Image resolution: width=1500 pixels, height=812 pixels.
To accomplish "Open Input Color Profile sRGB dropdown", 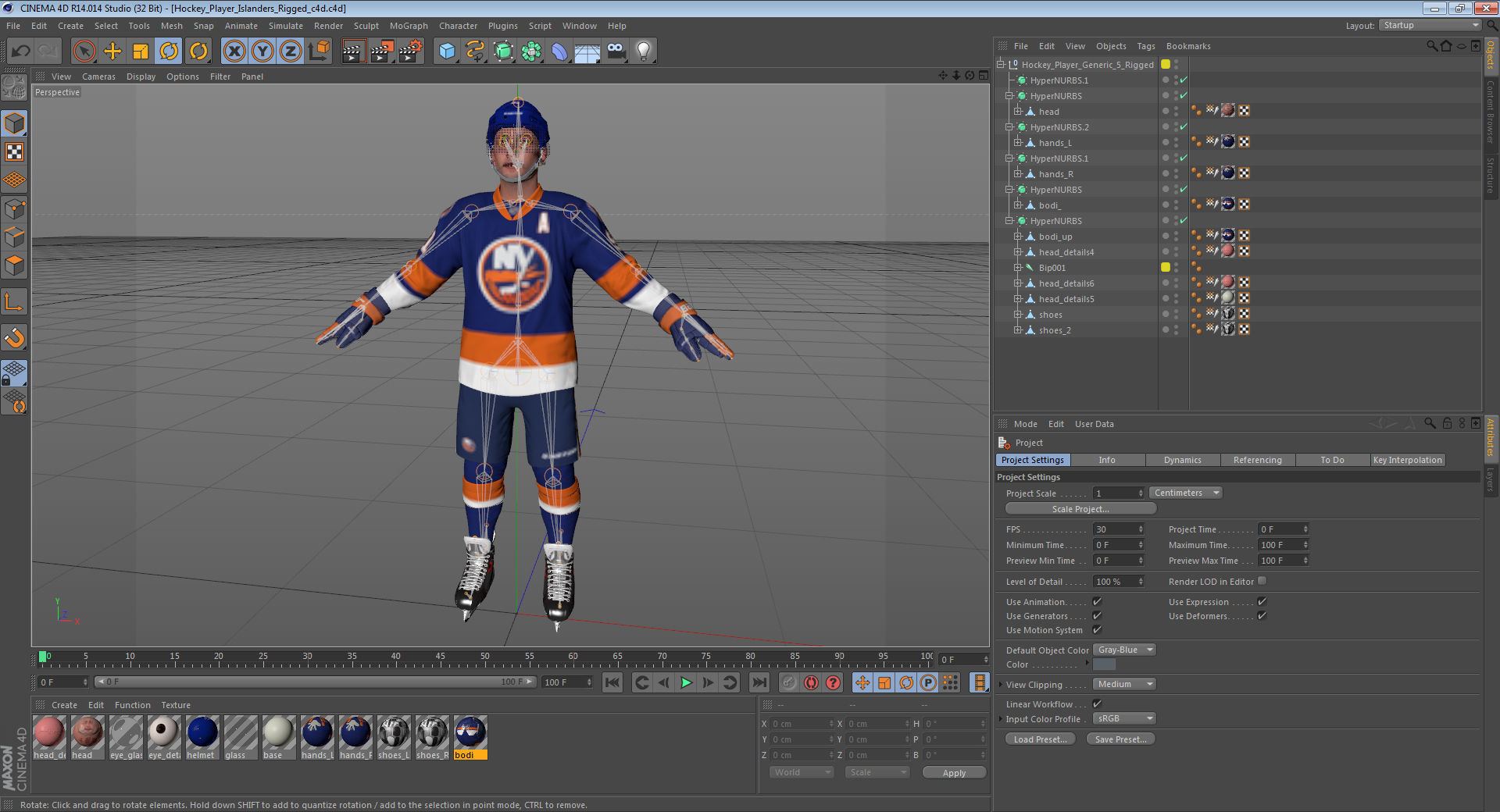I will click(1123, 718).
